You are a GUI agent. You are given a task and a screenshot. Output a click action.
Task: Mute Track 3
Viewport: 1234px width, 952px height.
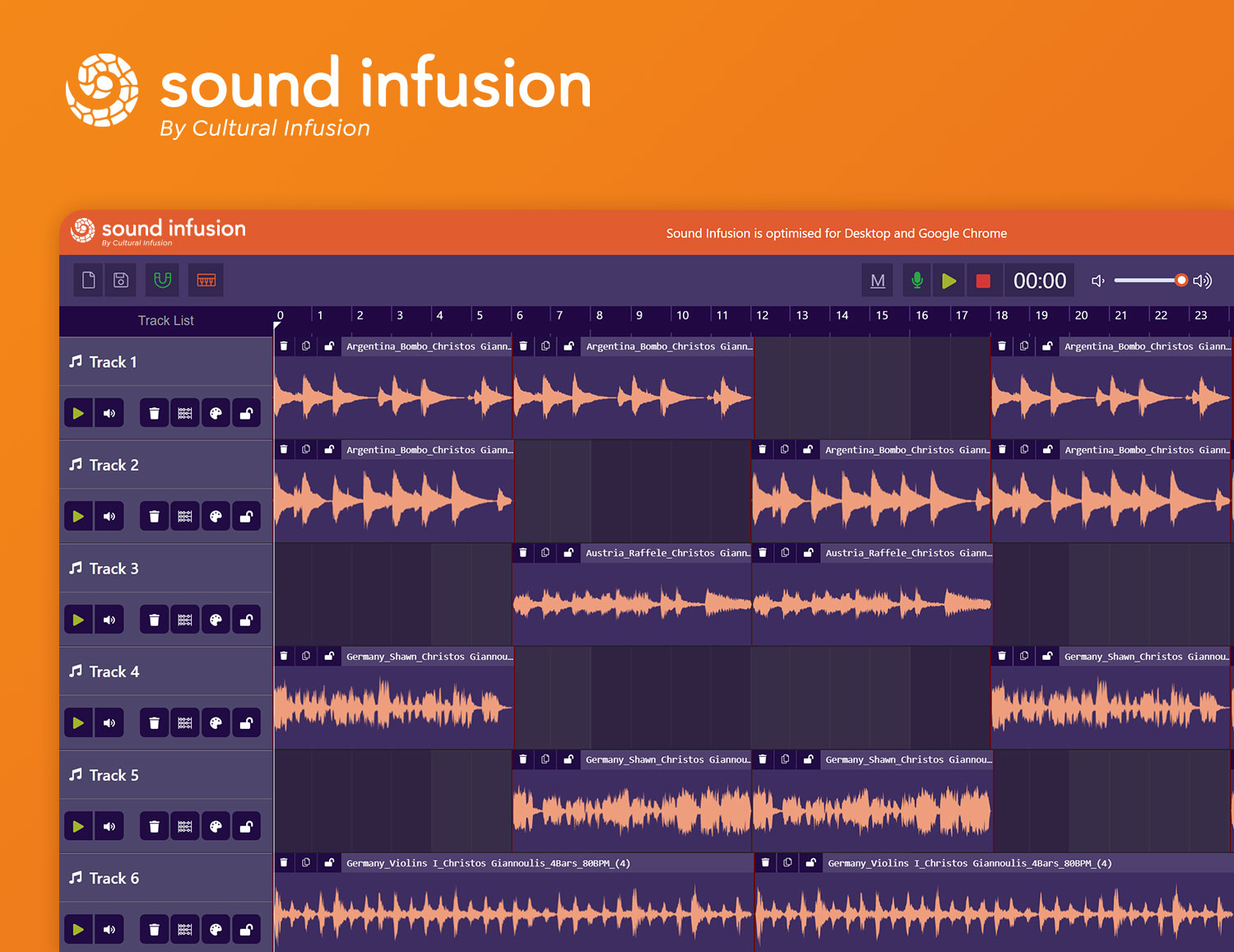pos(109,620)
